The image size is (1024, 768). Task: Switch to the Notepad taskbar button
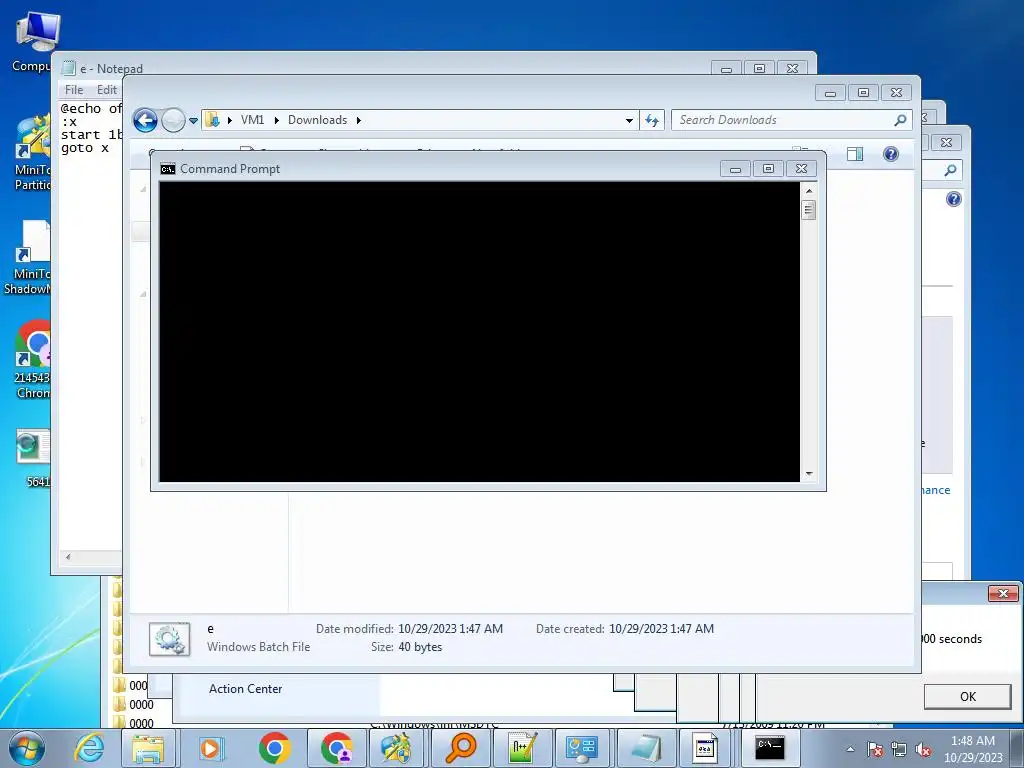(x=645, y=748)
